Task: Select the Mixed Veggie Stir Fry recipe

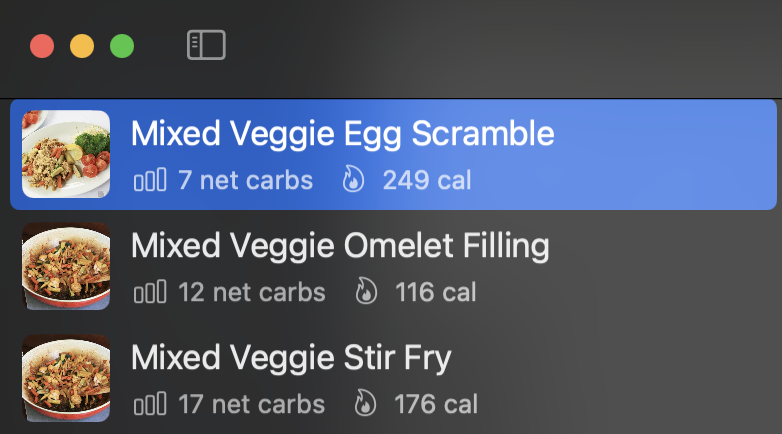Action: [393, 378]
